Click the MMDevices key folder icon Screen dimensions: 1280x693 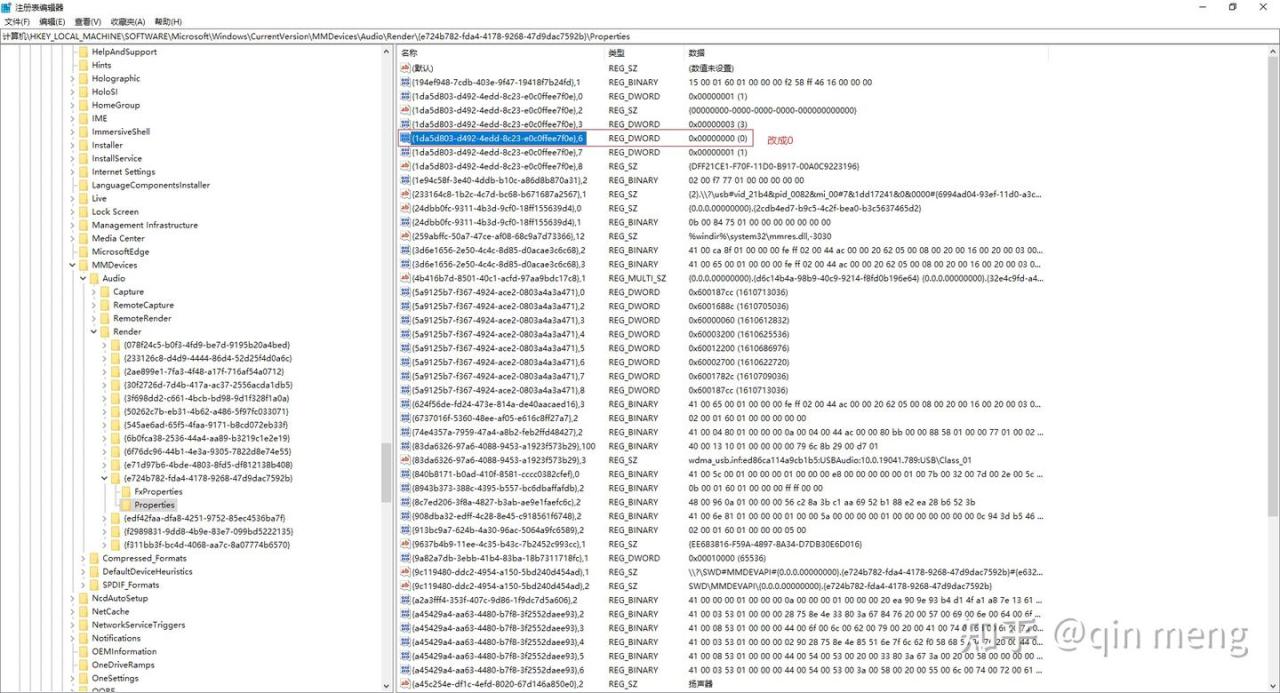pos(84,265)
